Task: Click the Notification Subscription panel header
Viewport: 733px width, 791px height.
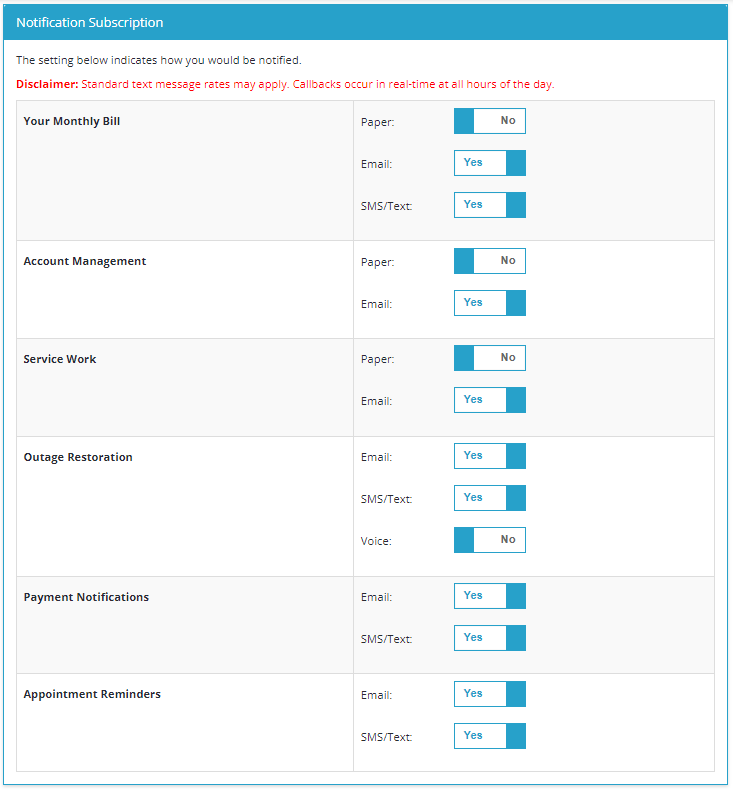Action: click(x=90, y=22)
